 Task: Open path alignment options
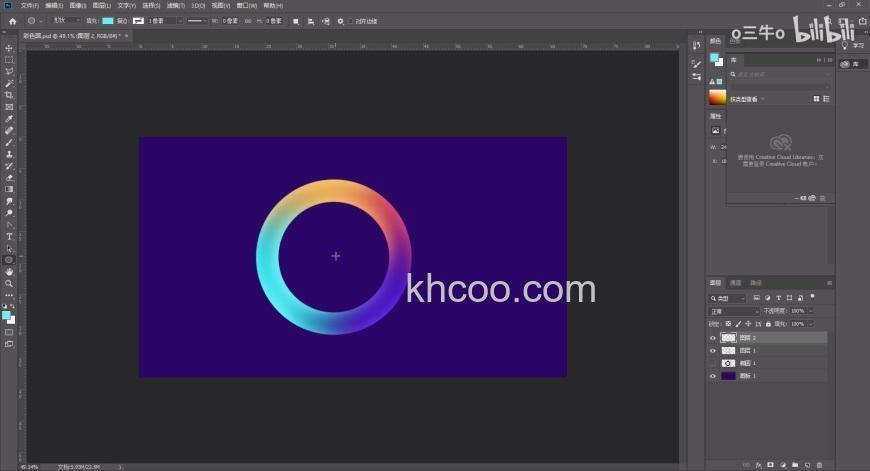coord(311,21)
